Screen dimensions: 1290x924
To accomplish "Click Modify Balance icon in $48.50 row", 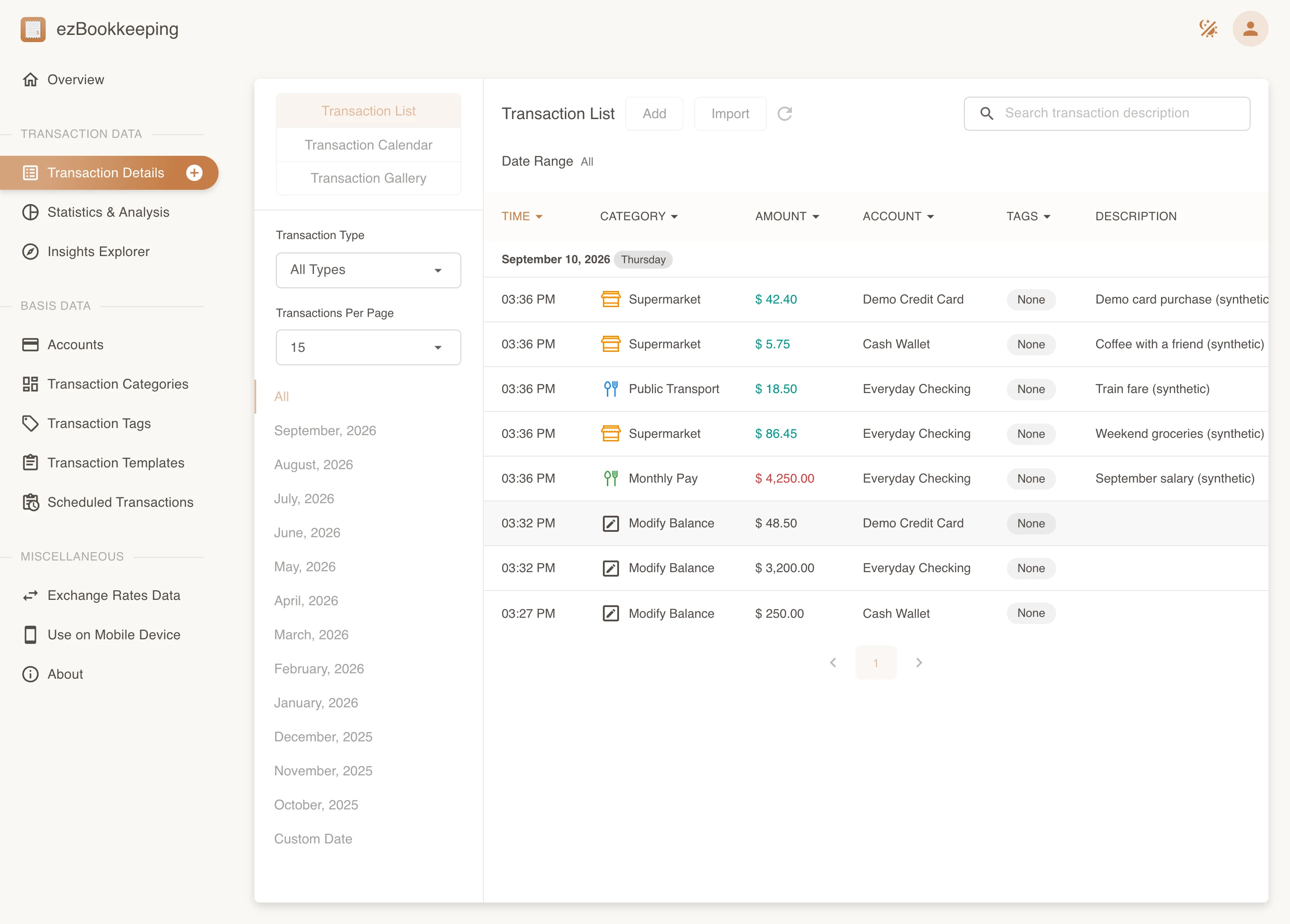I will [x=611, y=523].
